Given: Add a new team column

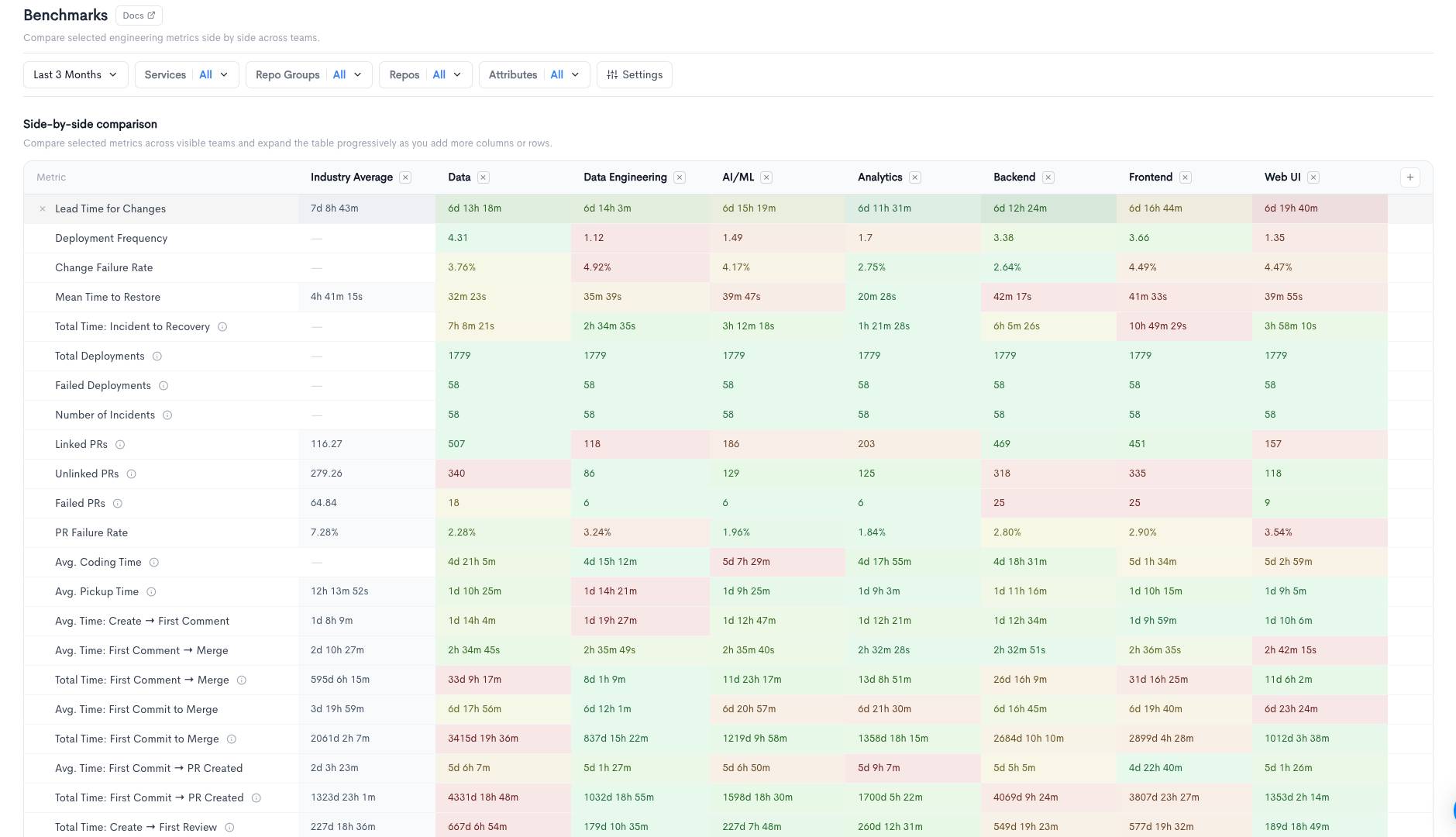Looking at the screenshot, I should pyautogui.click(x=1410, y=177).
